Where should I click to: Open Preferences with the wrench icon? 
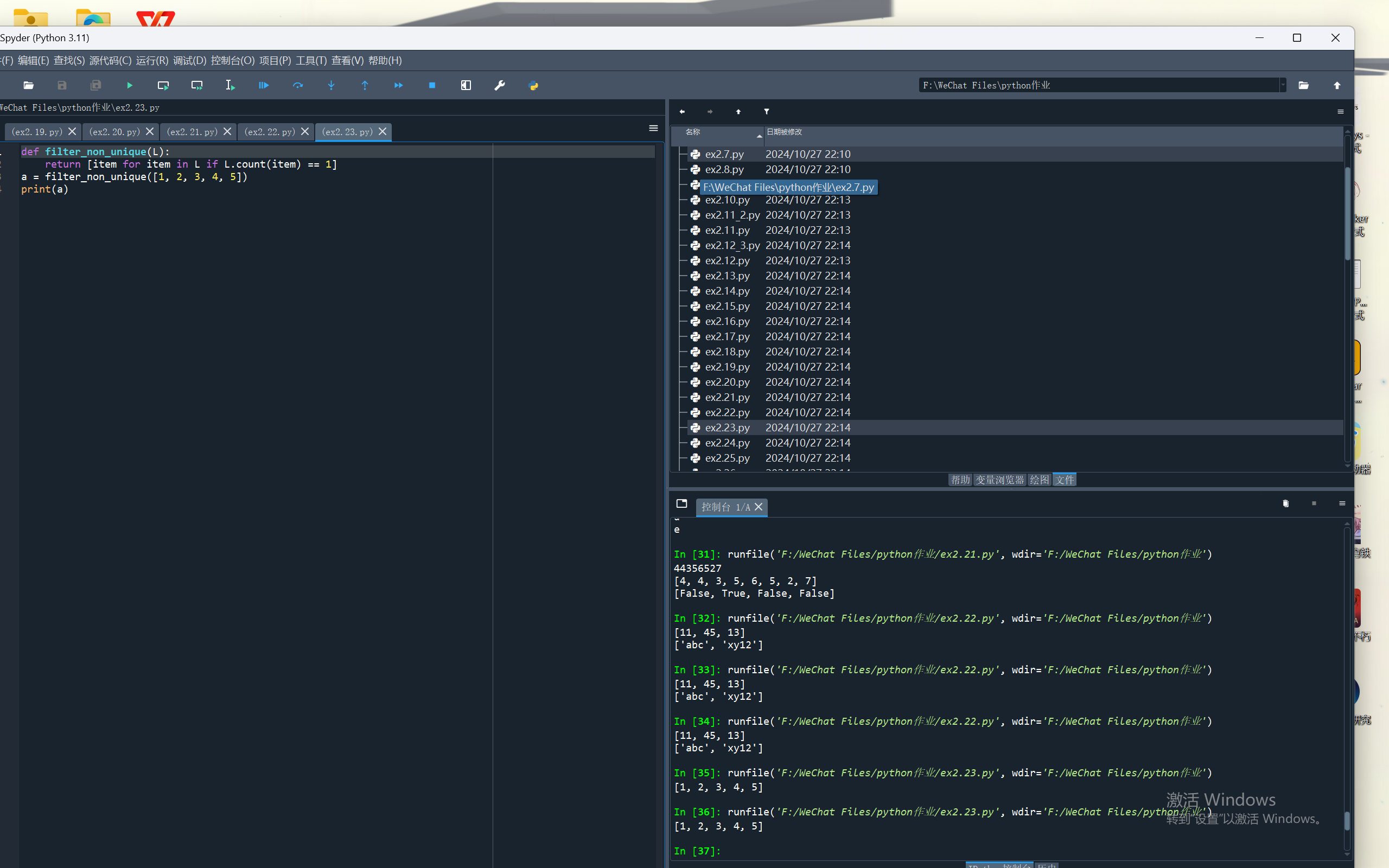(499, 86)
